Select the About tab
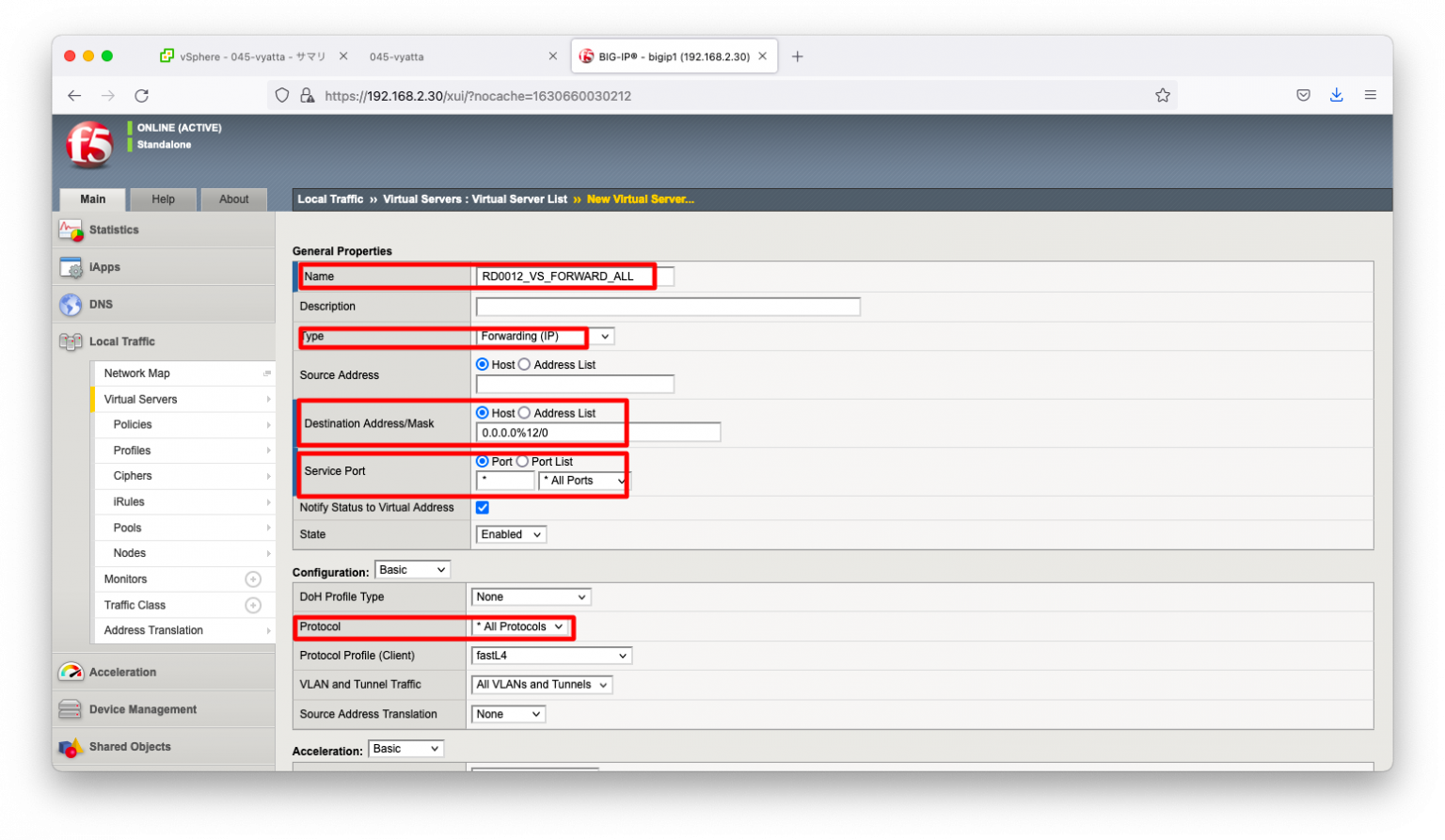Image resolution: width=1445 pixels, height=840 pixels. (x=233, y=198)
